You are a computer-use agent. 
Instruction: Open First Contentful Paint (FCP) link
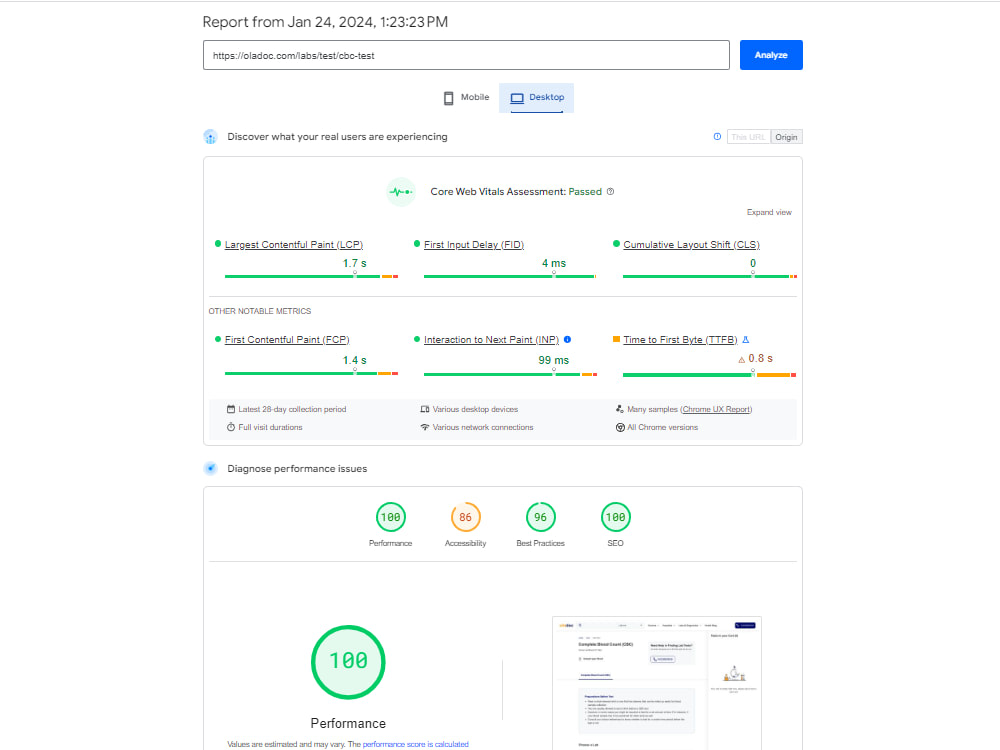click(287, 340)
